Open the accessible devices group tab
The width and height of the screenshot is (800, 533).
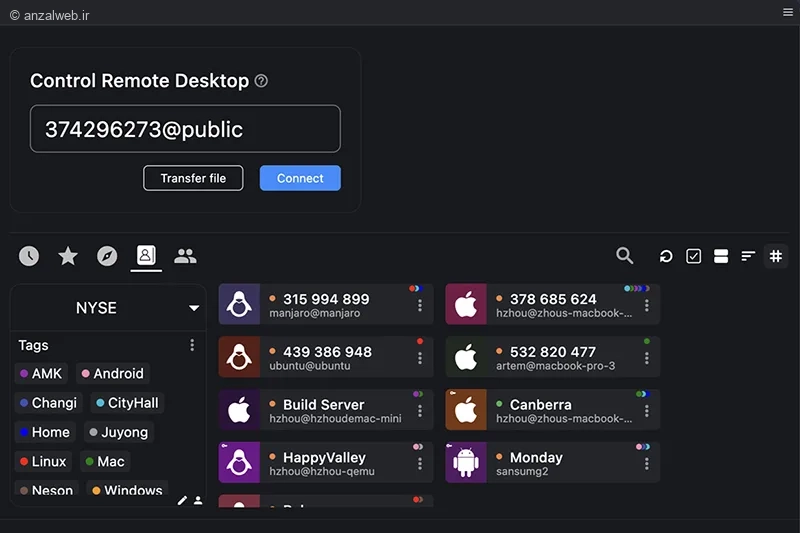185,256
